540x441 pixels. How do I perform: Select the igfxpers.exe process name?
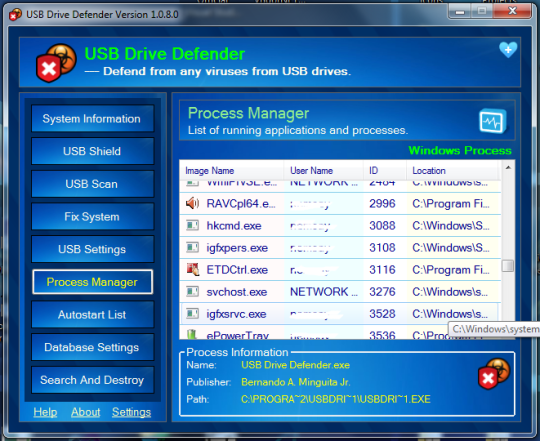click(237, 248)
